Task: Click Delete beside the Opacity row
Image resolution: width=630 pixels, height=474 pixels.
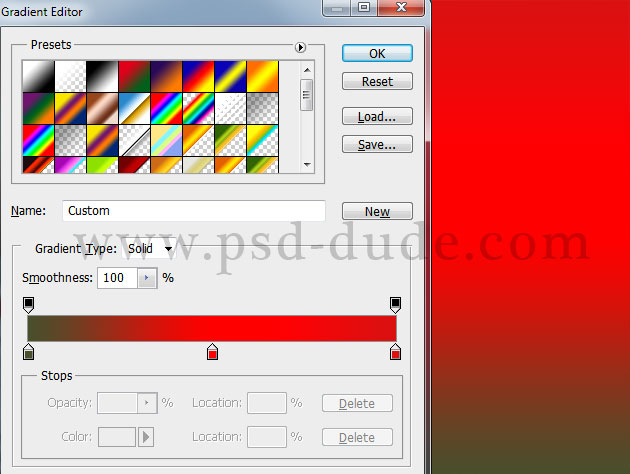Action: tap(357, 403)
